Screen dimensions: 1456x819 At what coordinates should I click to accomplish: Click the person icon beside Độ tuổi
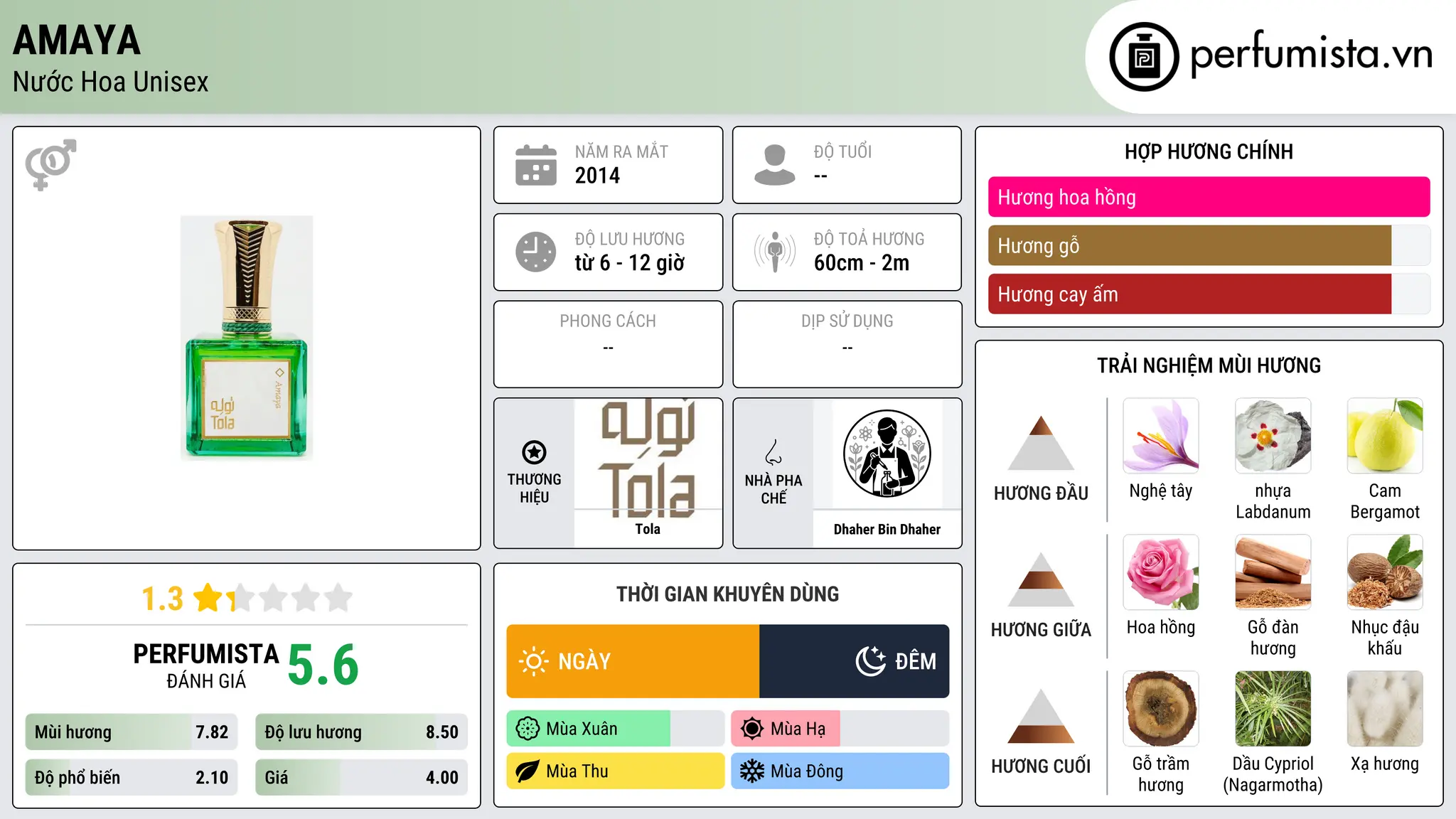775,165
